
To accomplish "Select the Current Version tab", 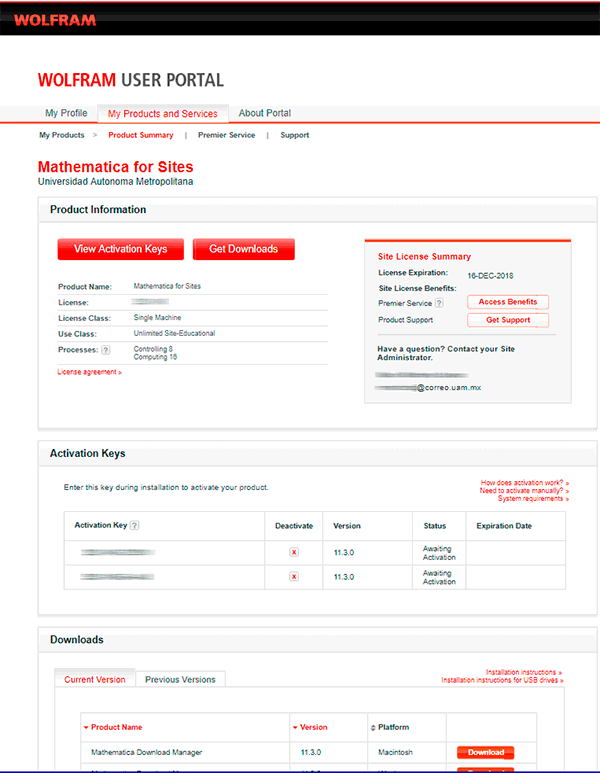I will (x=95, y=679).
